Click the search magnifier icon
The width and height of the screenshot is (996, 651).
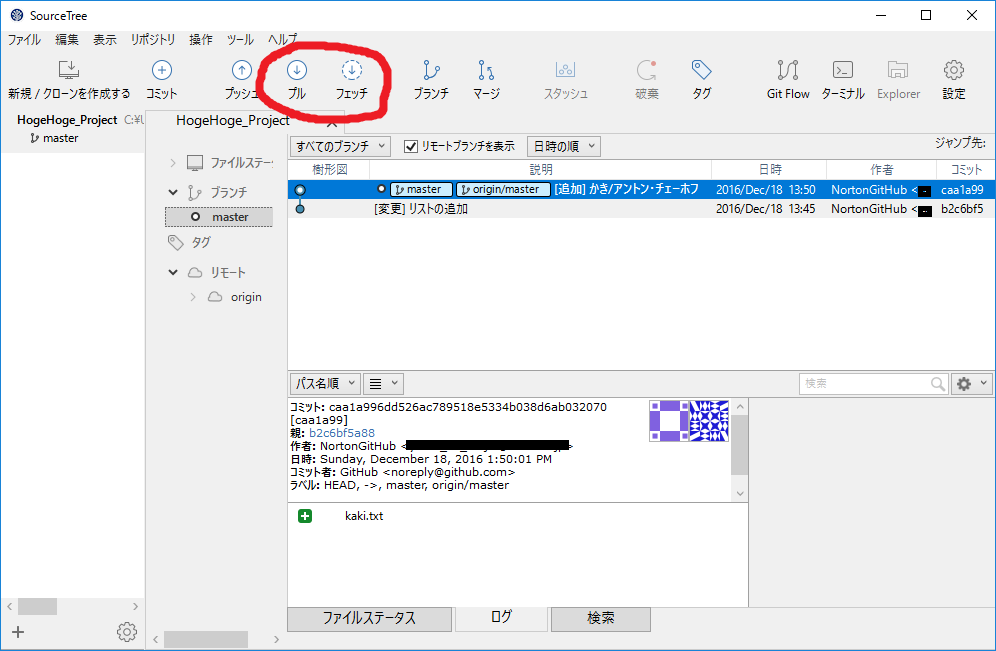click(938, 384)
